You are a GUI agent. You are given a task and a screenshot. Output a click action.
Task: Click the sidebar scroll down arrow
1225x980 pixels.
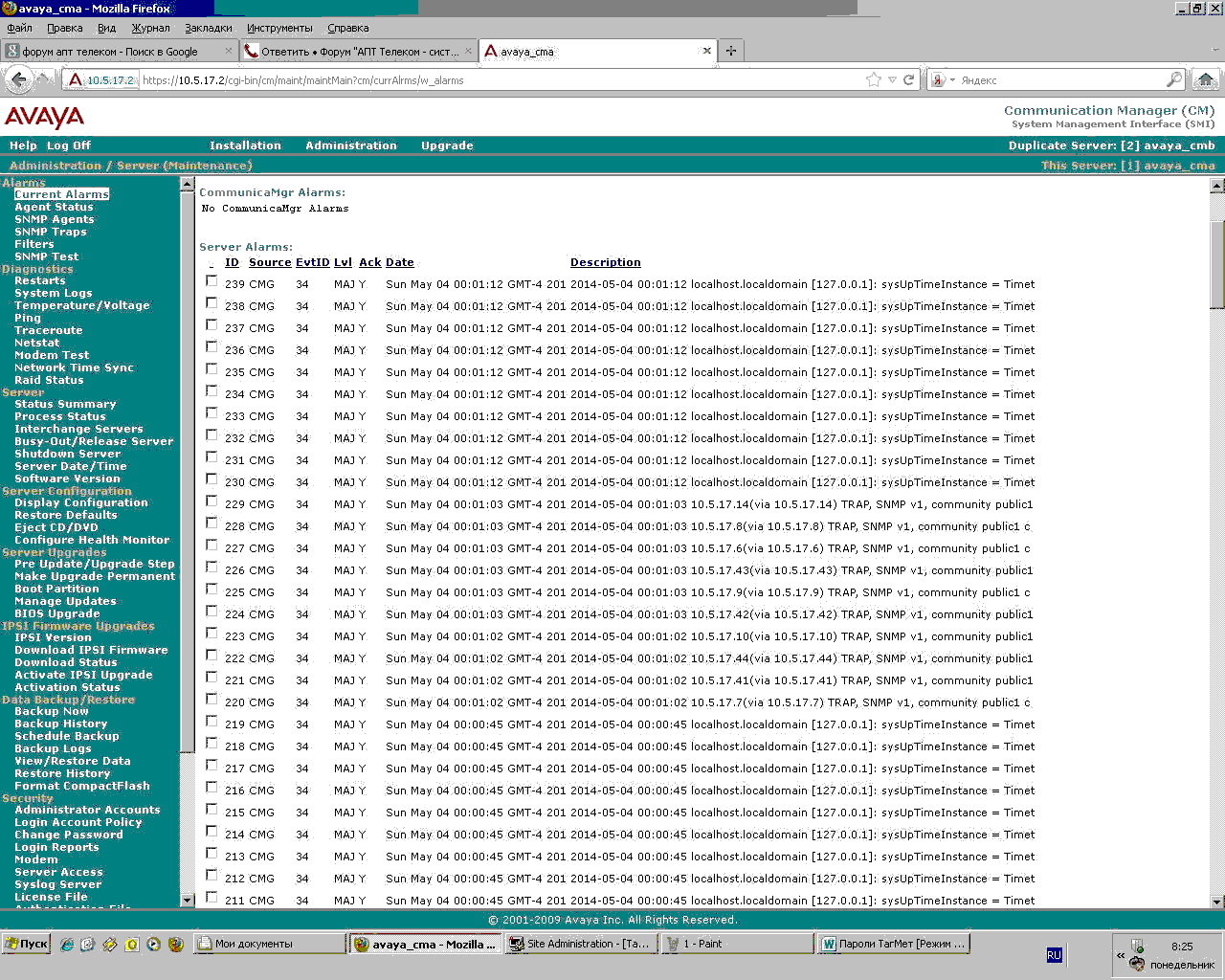pyautogui.click(x=187, y=900)
